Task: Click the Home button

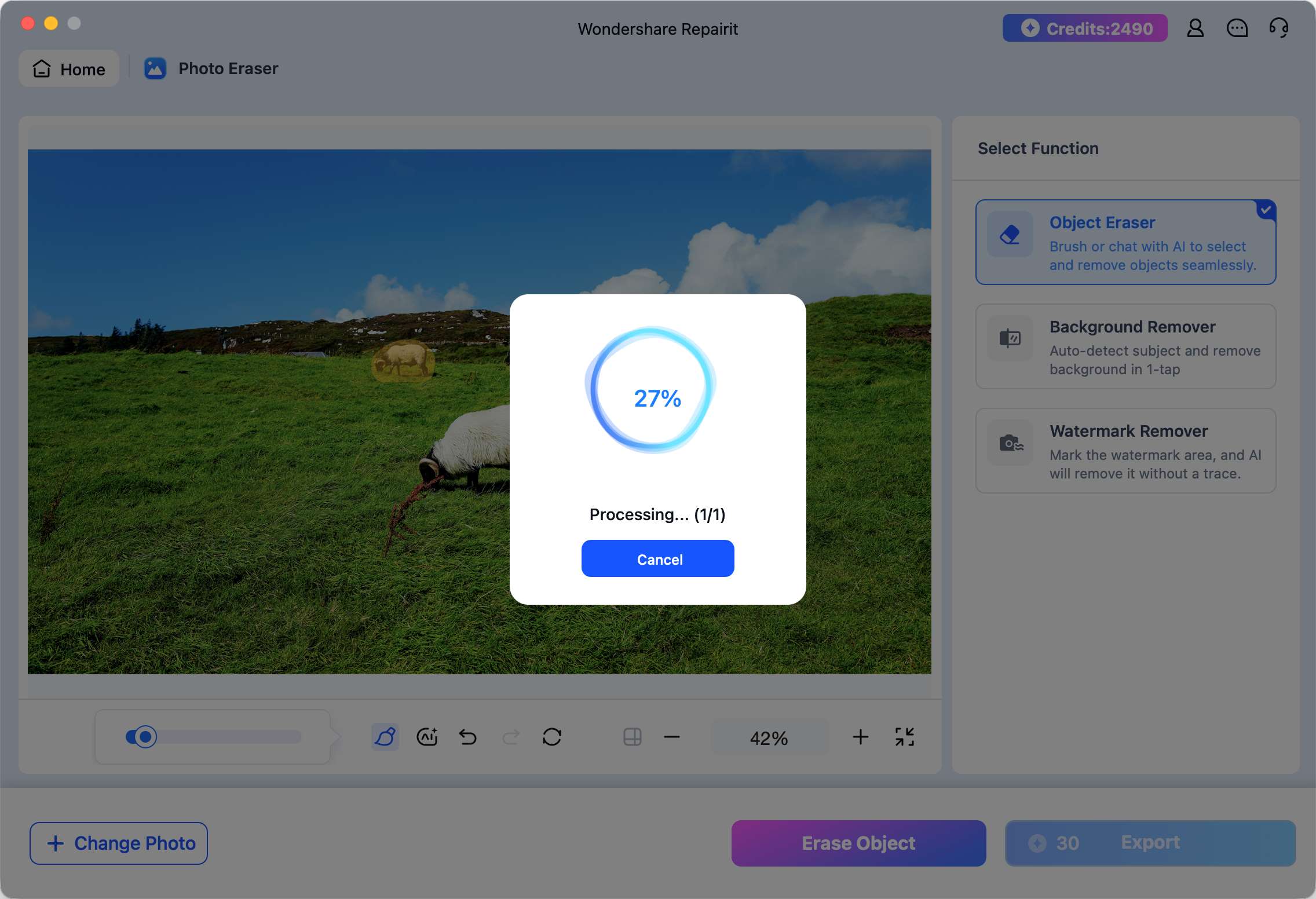Action: 69,69
